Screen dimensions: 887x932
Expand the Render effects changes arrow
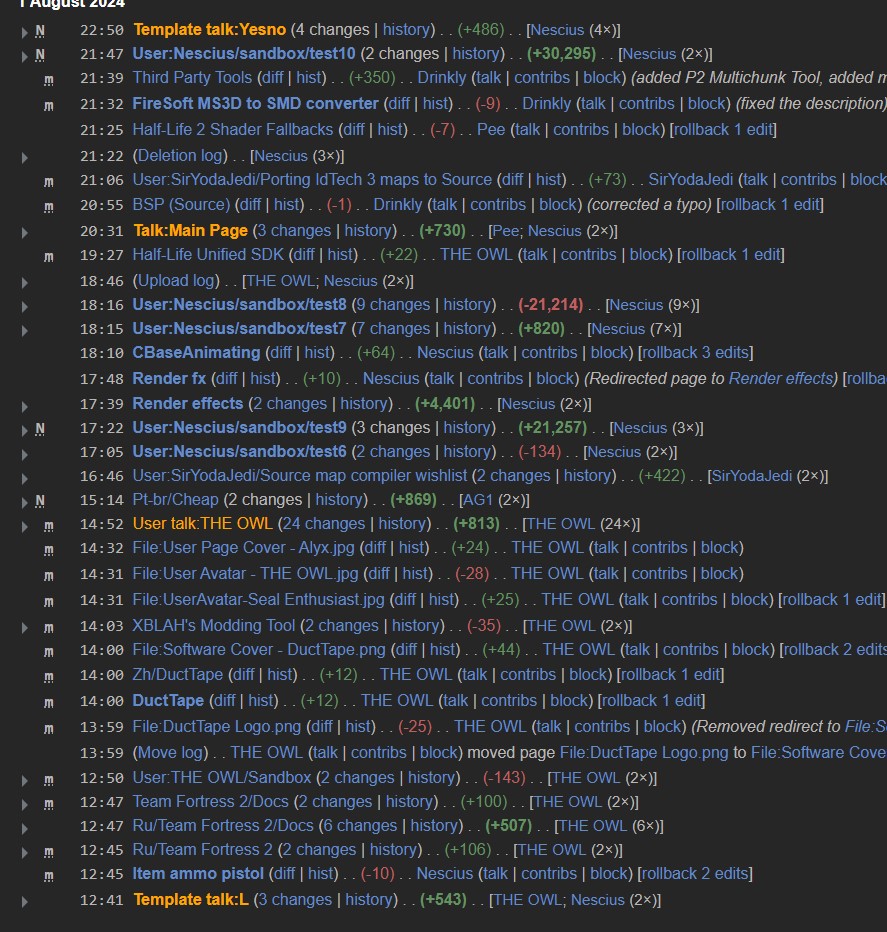click(x=24, y=407)
